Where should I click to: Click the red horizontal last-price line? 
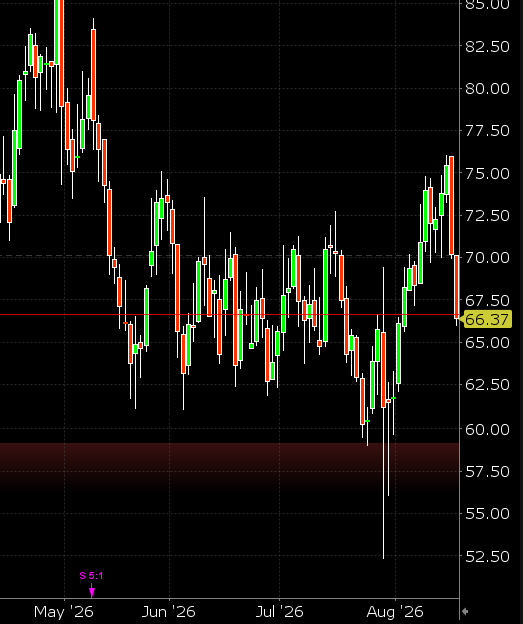[229, 314]
